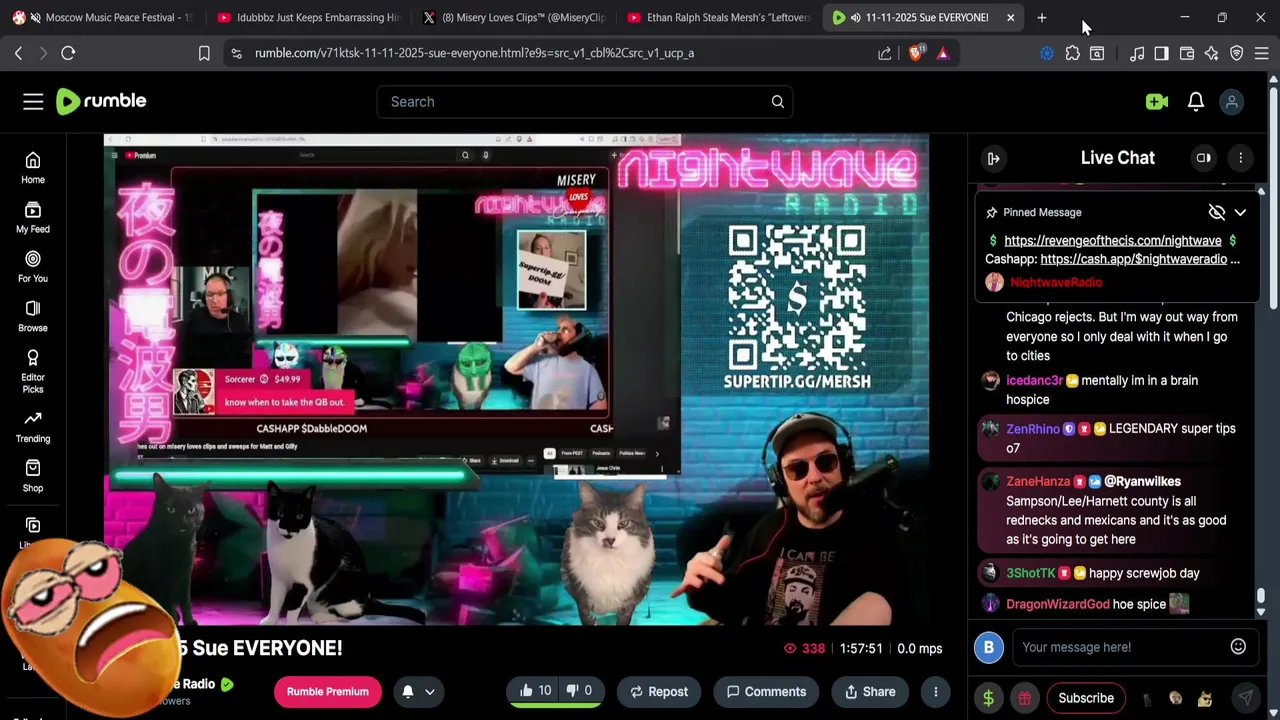Image resolution: width=1280 pixels, height=720 pixels.
Task: Click the green go-live camera icon
Action: coord(1157,101)
